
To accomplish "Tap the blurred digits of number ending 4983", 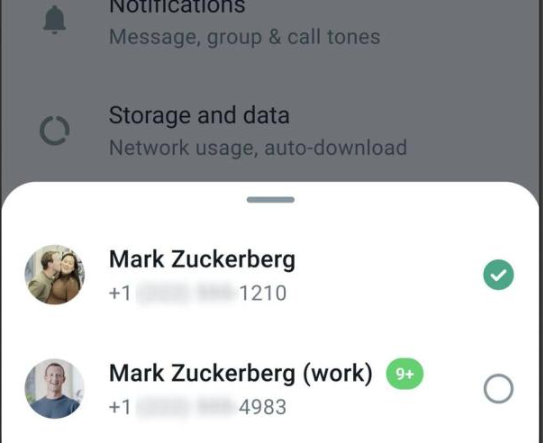I will point(185,407).
